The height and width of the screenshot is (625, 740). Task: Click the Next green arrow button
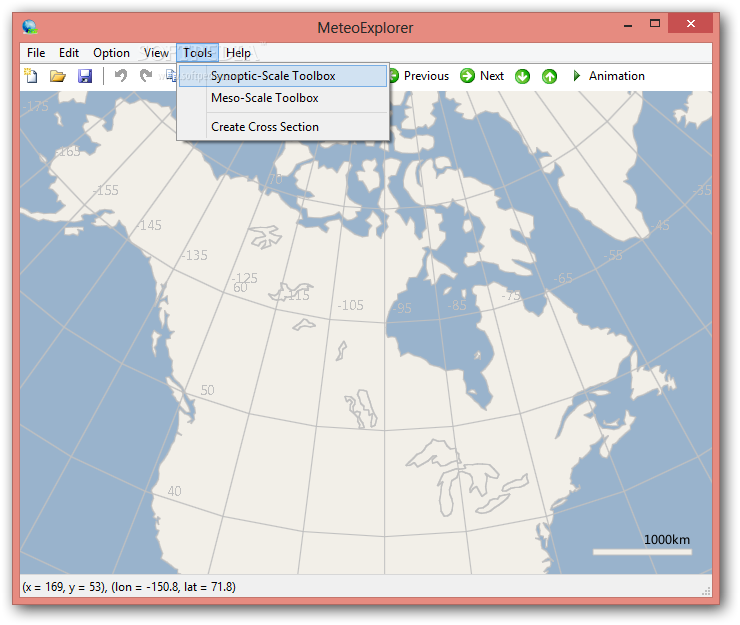coord(482,76)
